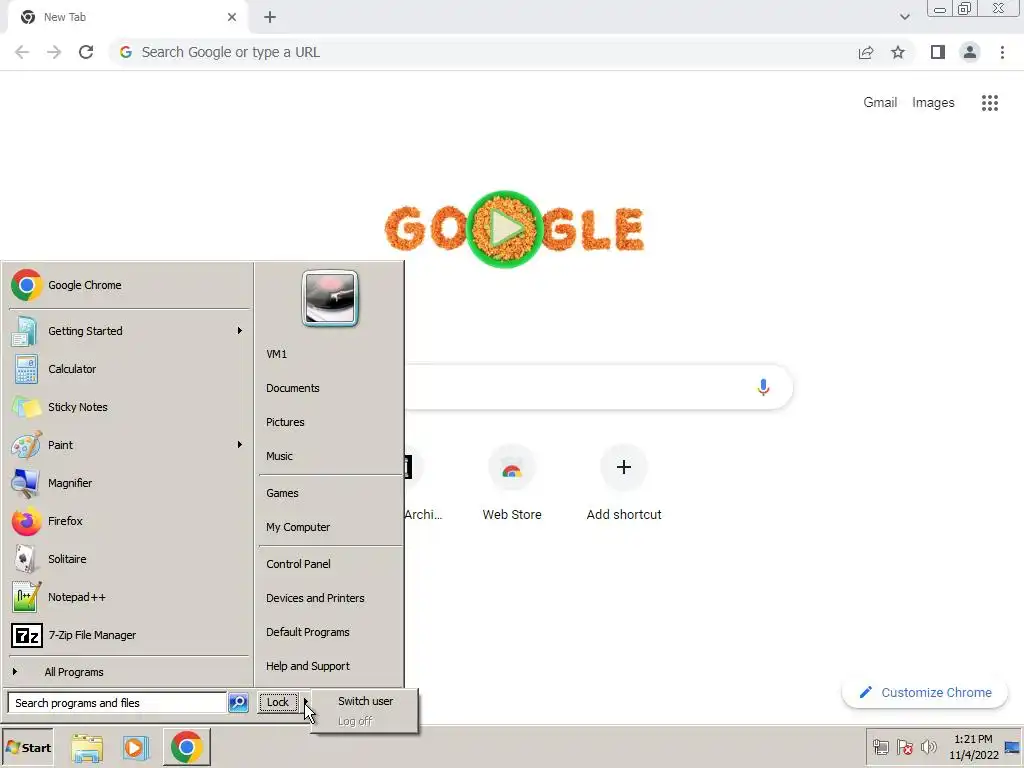Toggle Chrome side panel
This screenshot has height=768, width=1024.
pyautogui.click(x=938, y=52)
